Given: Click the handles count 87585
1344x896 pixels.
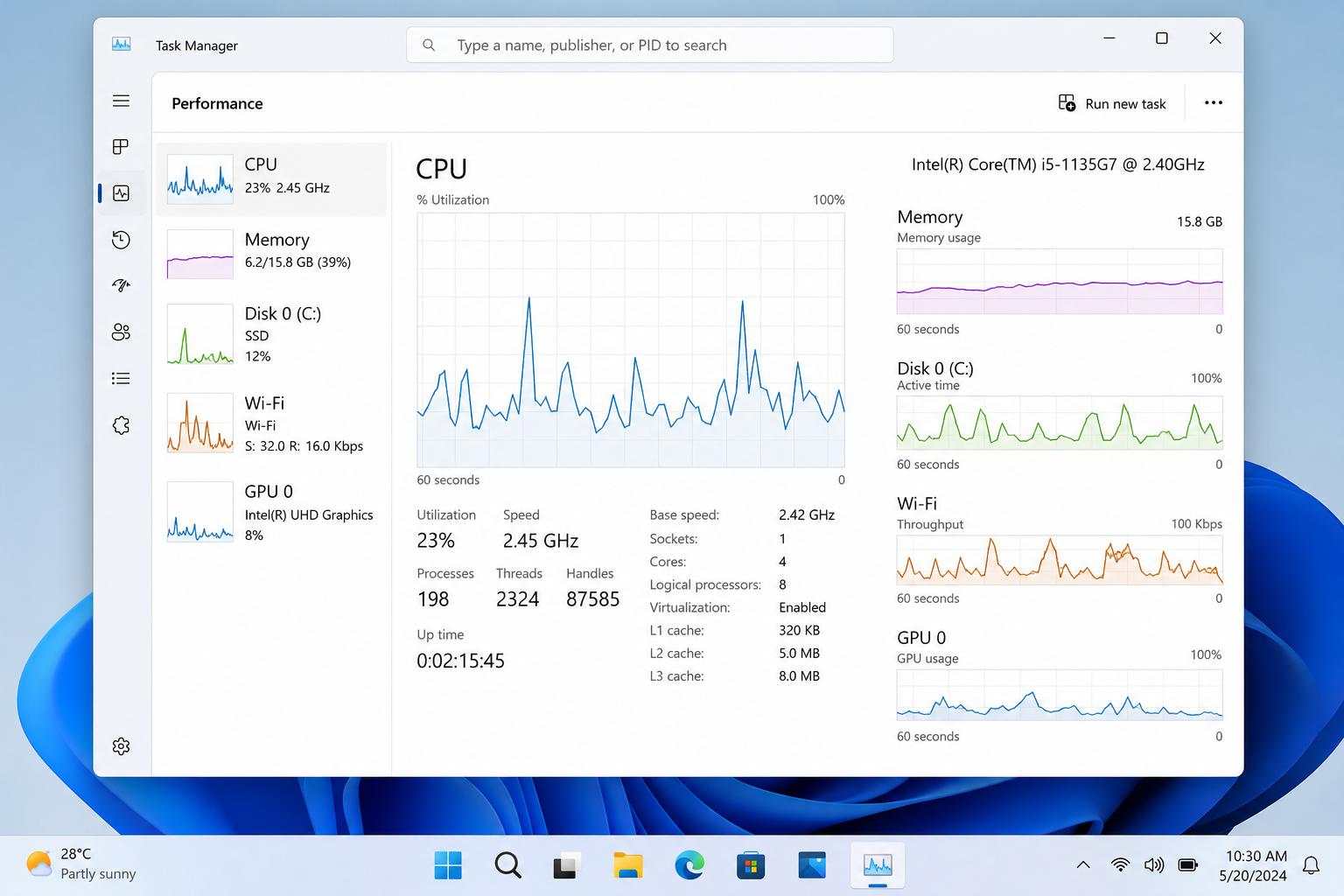Looking at the screenshot, I should [x=593, y=599].
